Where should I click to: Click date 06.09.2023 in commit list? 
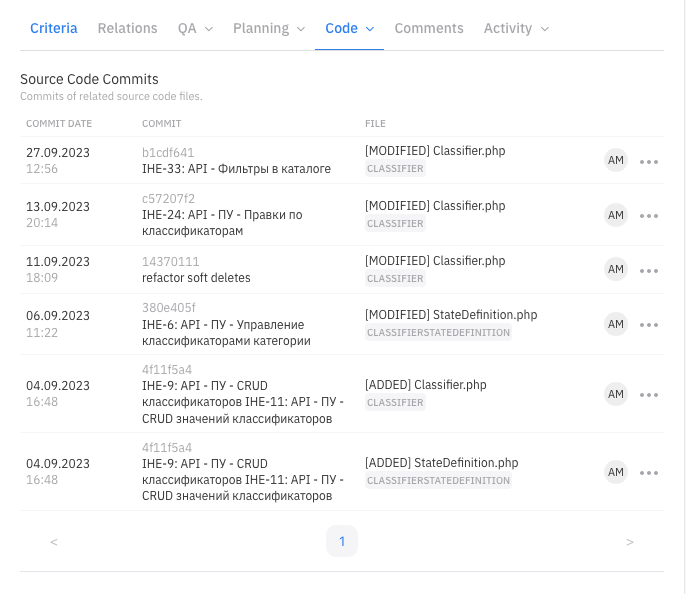pyautogui.click(x=58, y=316)
